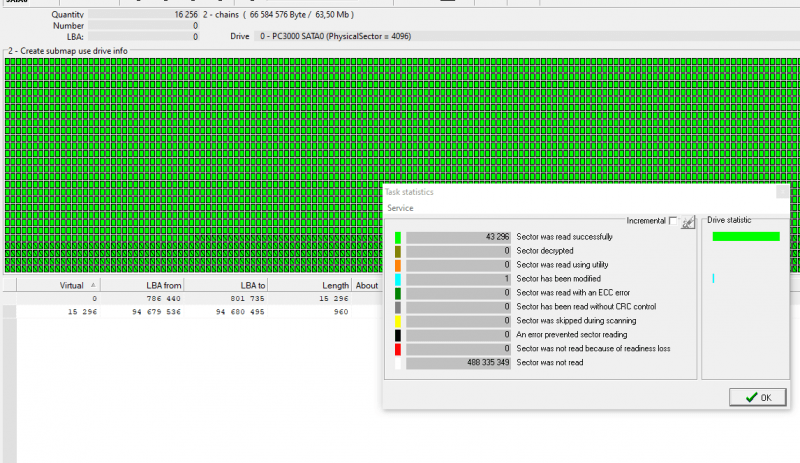Screen dimensions: 800x463
Task: Click the yellow skipped during scanning swatch
Action: [398, 321]
